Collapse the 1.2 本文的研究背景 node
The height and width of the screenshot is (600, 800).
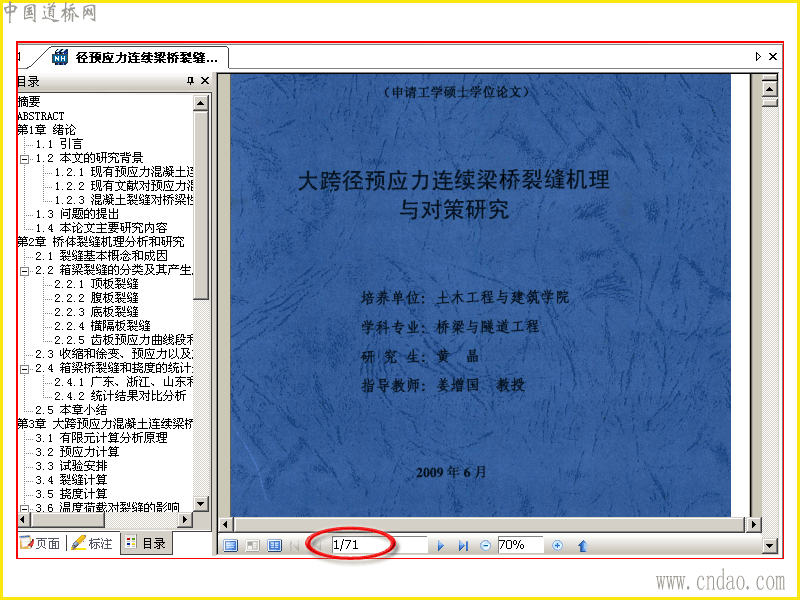(24, 159)
